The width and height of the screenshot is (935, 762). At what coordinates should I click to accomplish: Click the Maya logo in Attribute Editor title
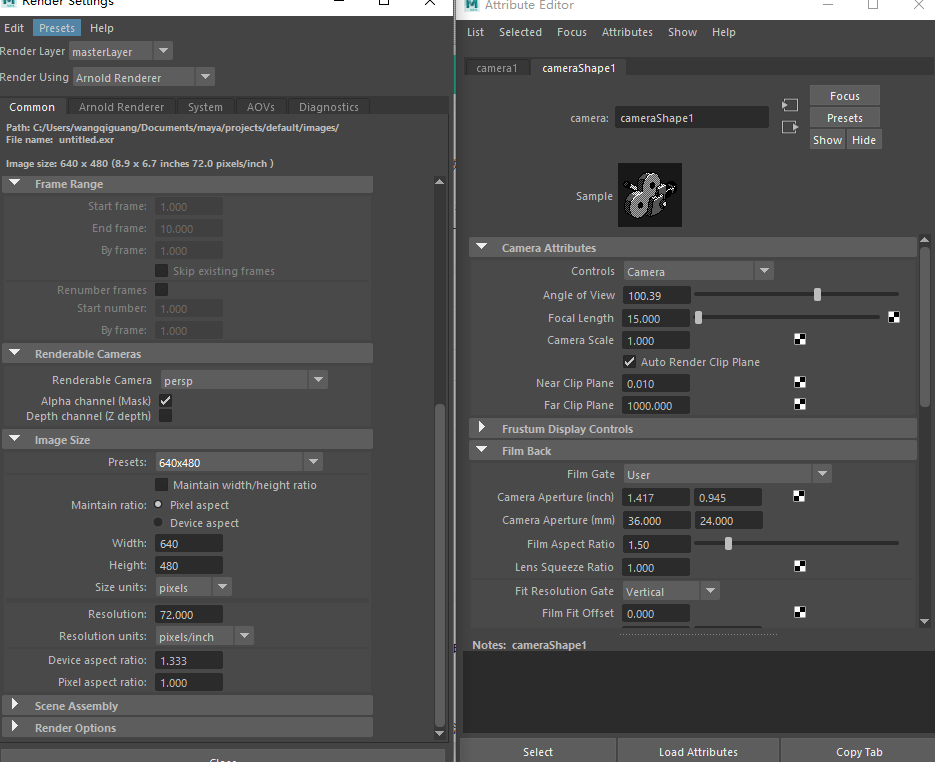(x=472, y=5)
